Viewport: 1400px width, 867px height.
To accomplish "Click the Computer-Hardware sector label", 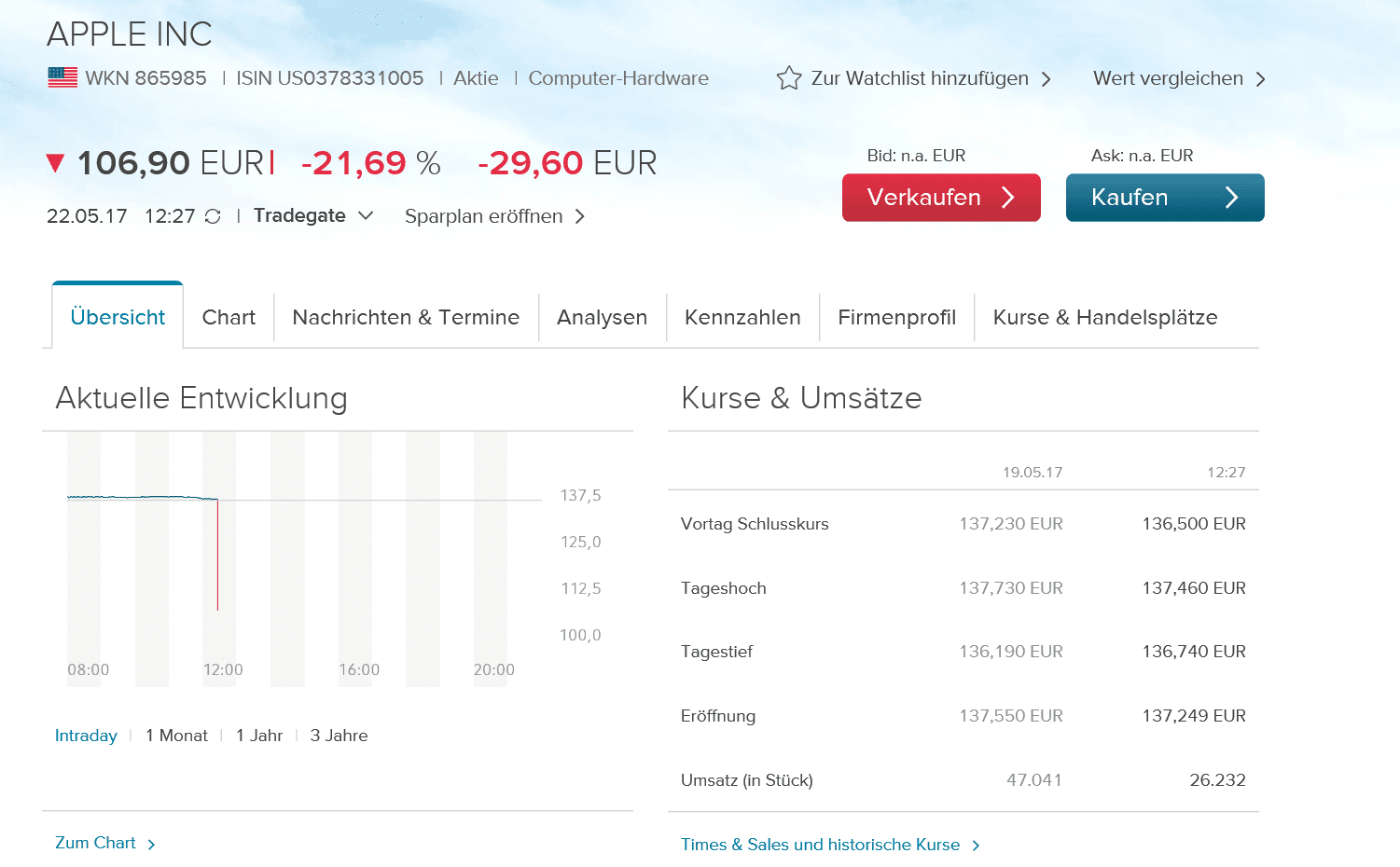I will pyautogui.click(x=618, y=78).
